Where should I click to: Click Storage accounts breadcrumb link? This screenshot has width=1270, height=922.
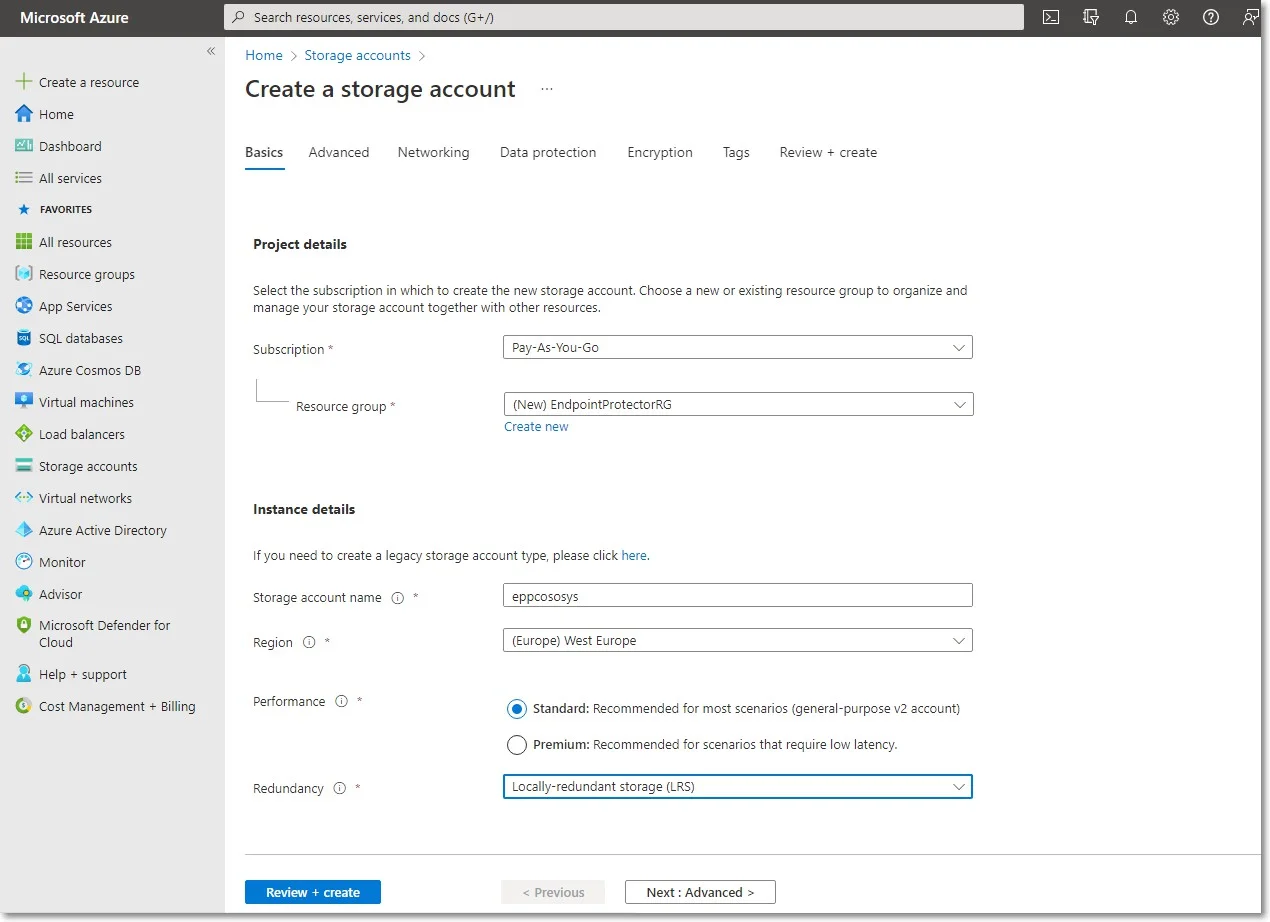coord(357,56)
